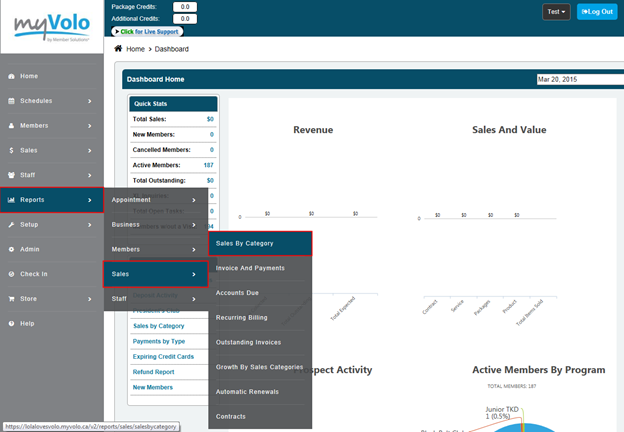This screenshot has height=432, width=624.
Task: Open Payments by Type quick link
Action: point(159,341)
